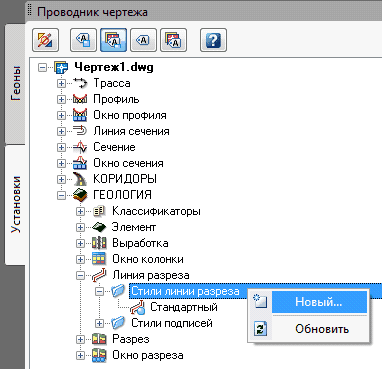The width and height of the screenshot is (382, 369).
Task: Click the ГЕОЛОГИЯ book icon
Action: pos(80,195)
